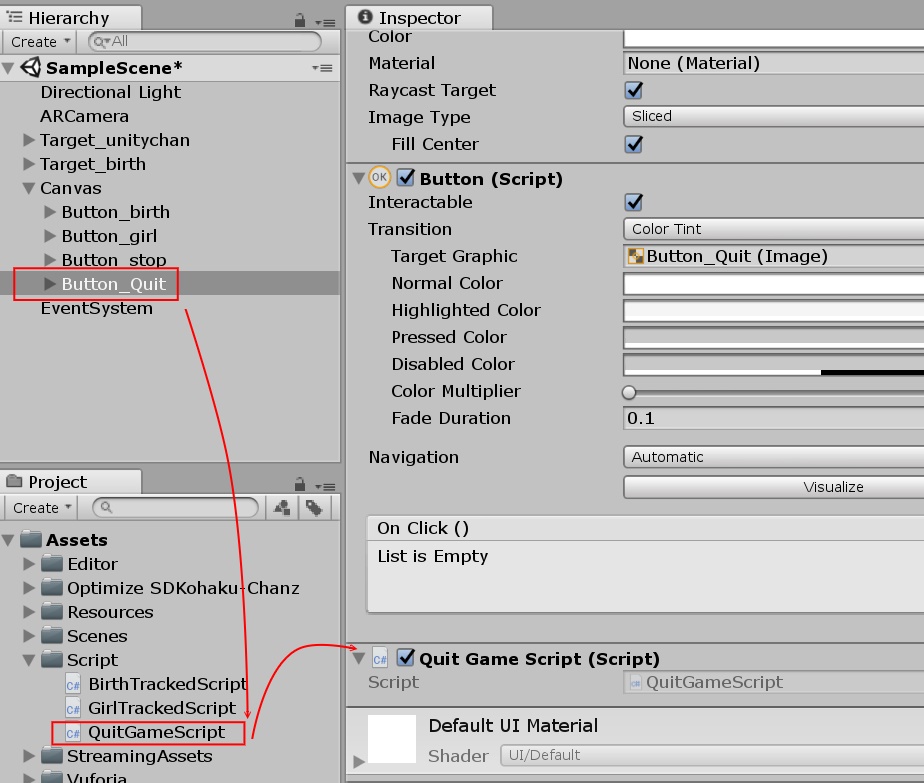This screenshot has width=924, height=783.
Task: Click the Button_Quit image thumbnail in Target Graphic
Action: coord(637,257)
